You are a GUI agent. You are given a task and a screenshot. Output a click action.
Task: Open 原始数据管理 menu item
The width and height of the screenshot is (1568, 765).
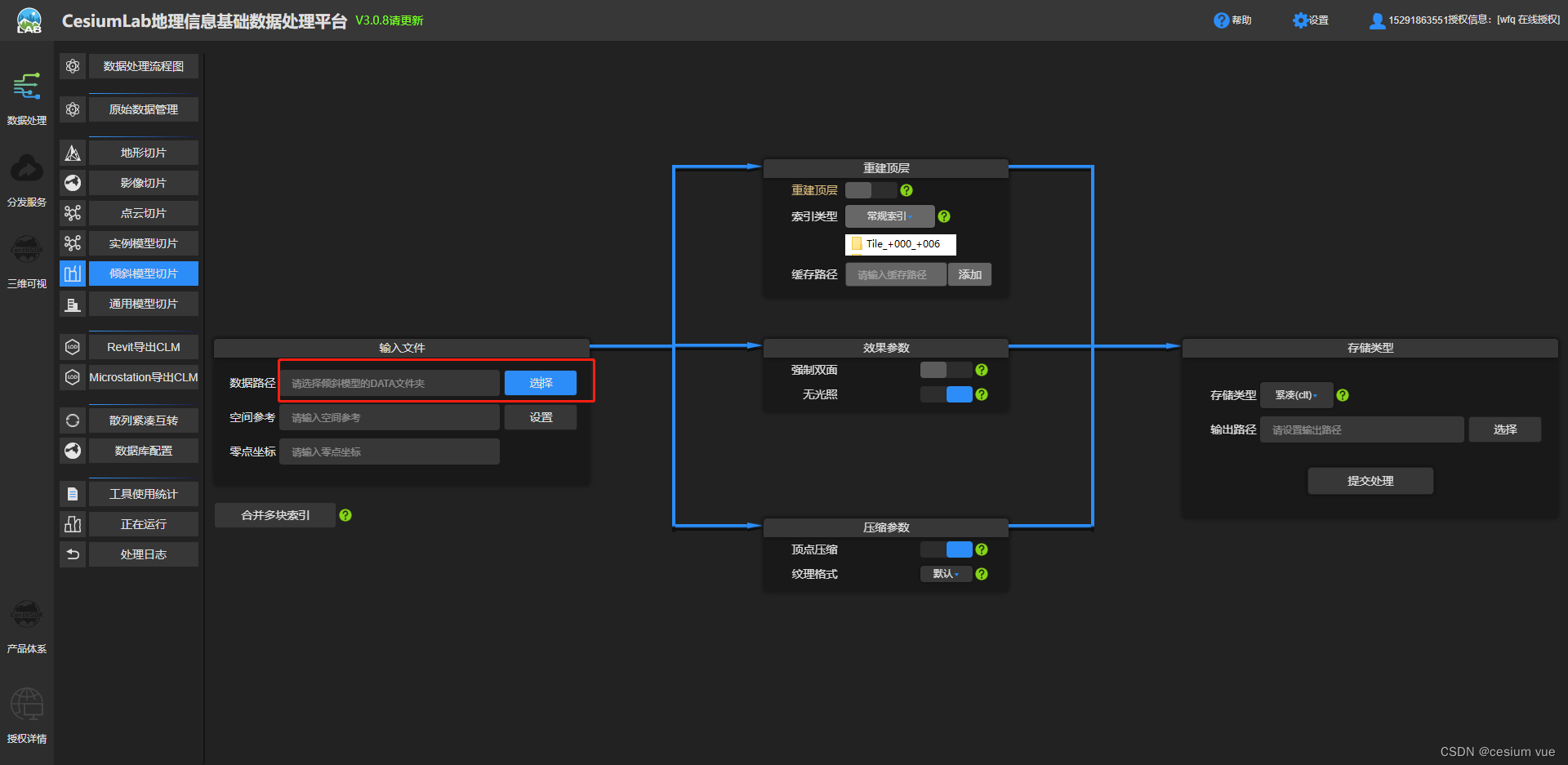tap(144, 109)
